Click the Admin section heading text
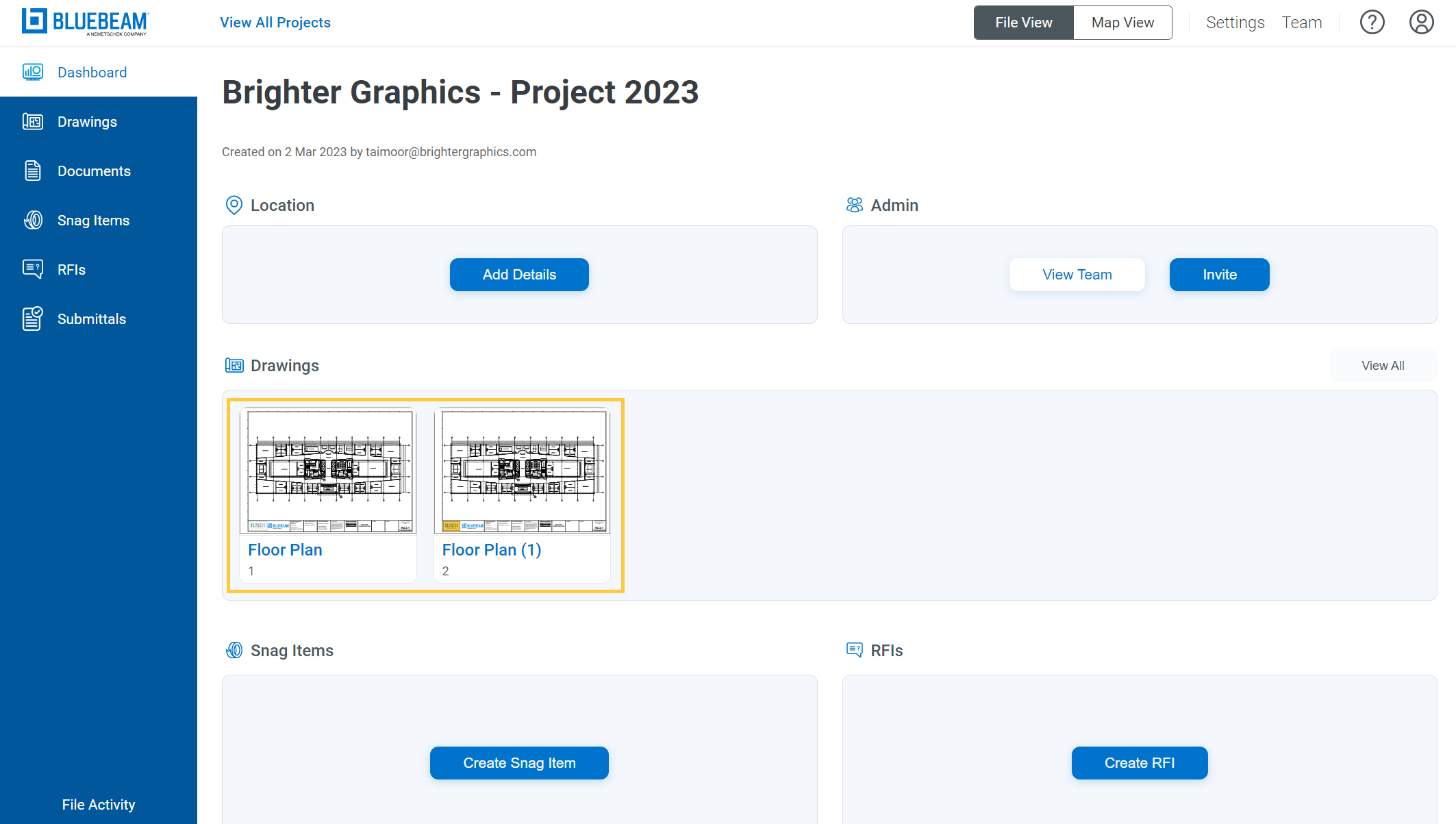 click(x=894, y=205)
